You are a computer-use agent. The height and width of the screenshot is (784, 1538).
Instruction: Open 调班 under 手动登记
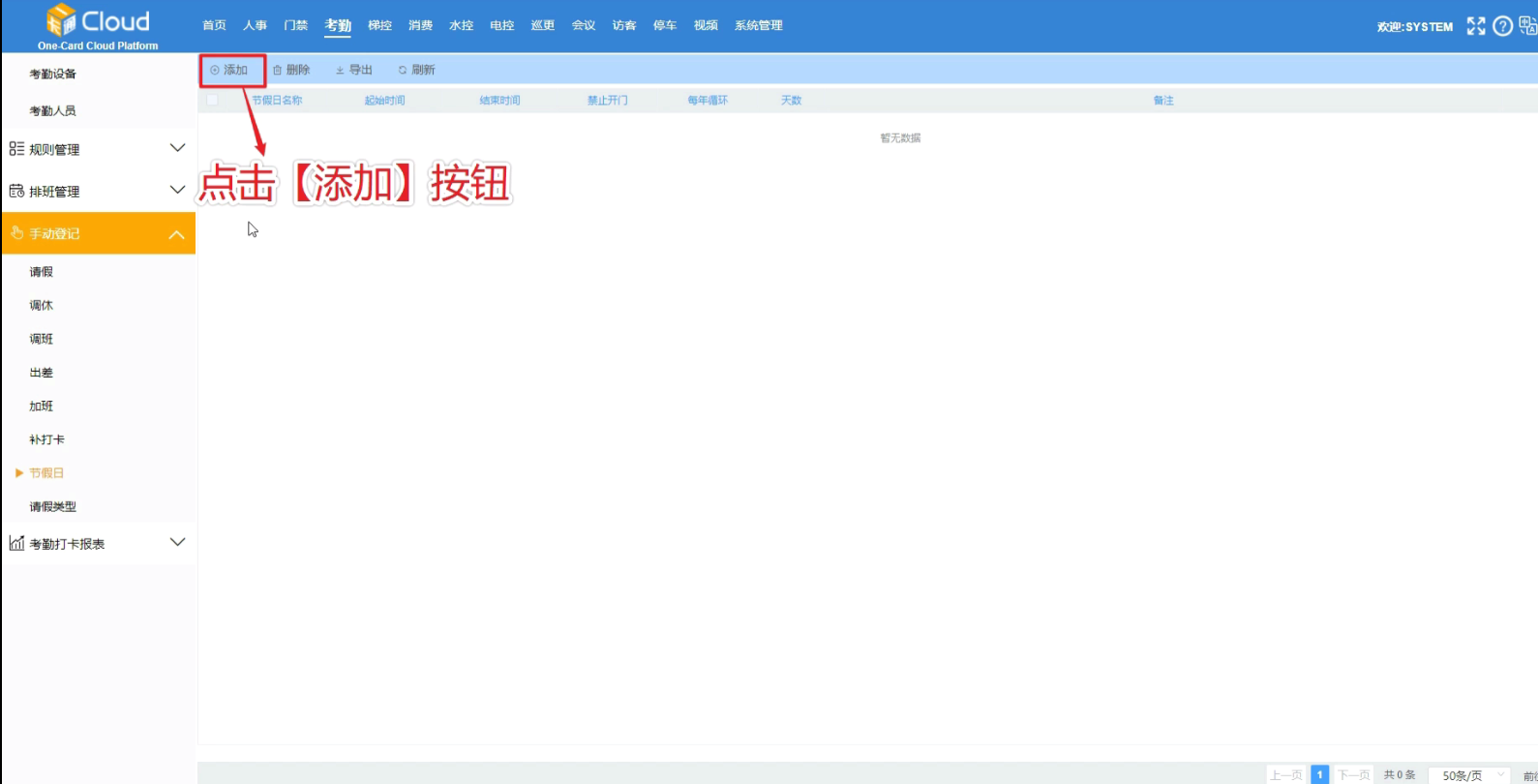coord(41,339)
